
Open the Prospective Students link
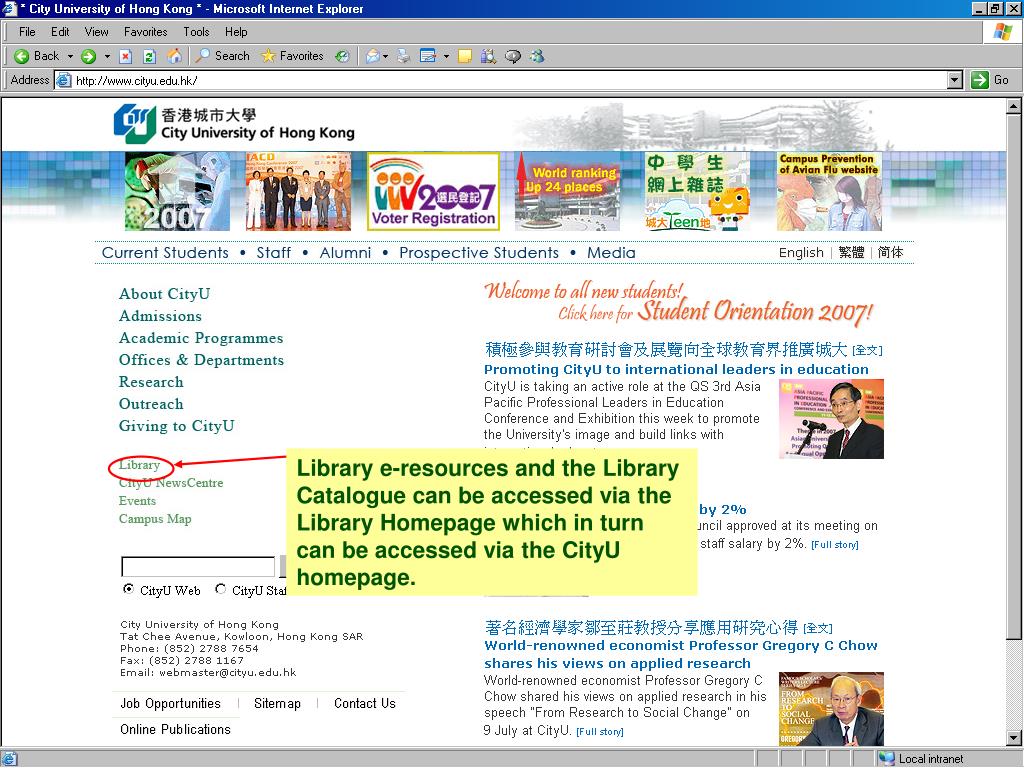coord(479,253)
